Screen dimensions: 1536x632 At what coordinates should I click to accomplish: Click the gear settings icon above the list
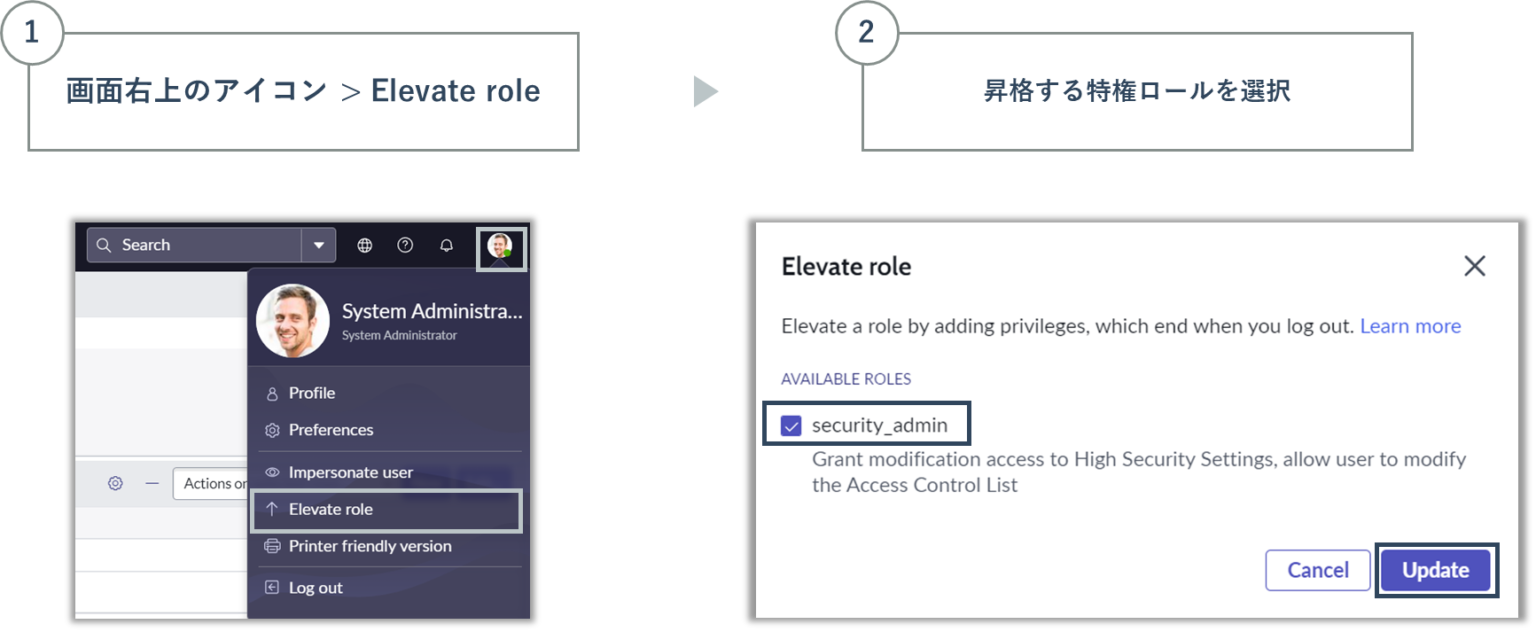(x=115, y=483)
